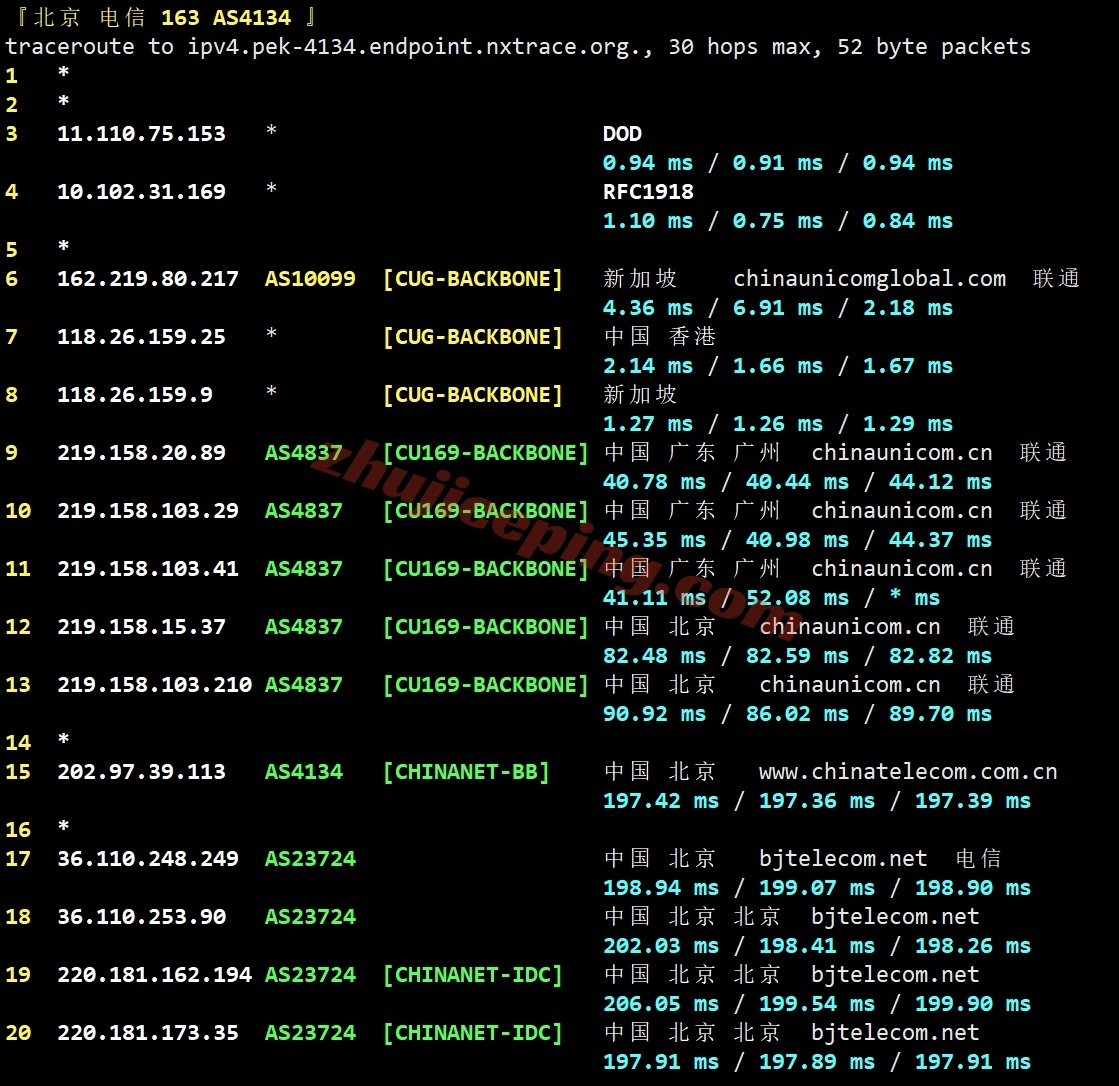Image resolution: width=1119 pixels, height=1086 pixels.
Task: Click IP address 219.158.103.210
Action: tap(154, 685)
